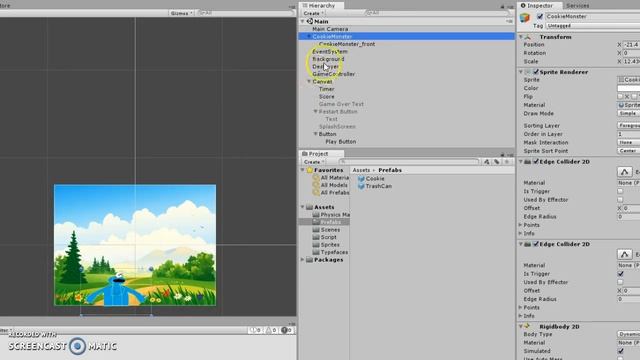This screenshot has height=360, width=640.
Task: Click the Sprite Renderer Color swatch
Action: (x=629, y=88)
